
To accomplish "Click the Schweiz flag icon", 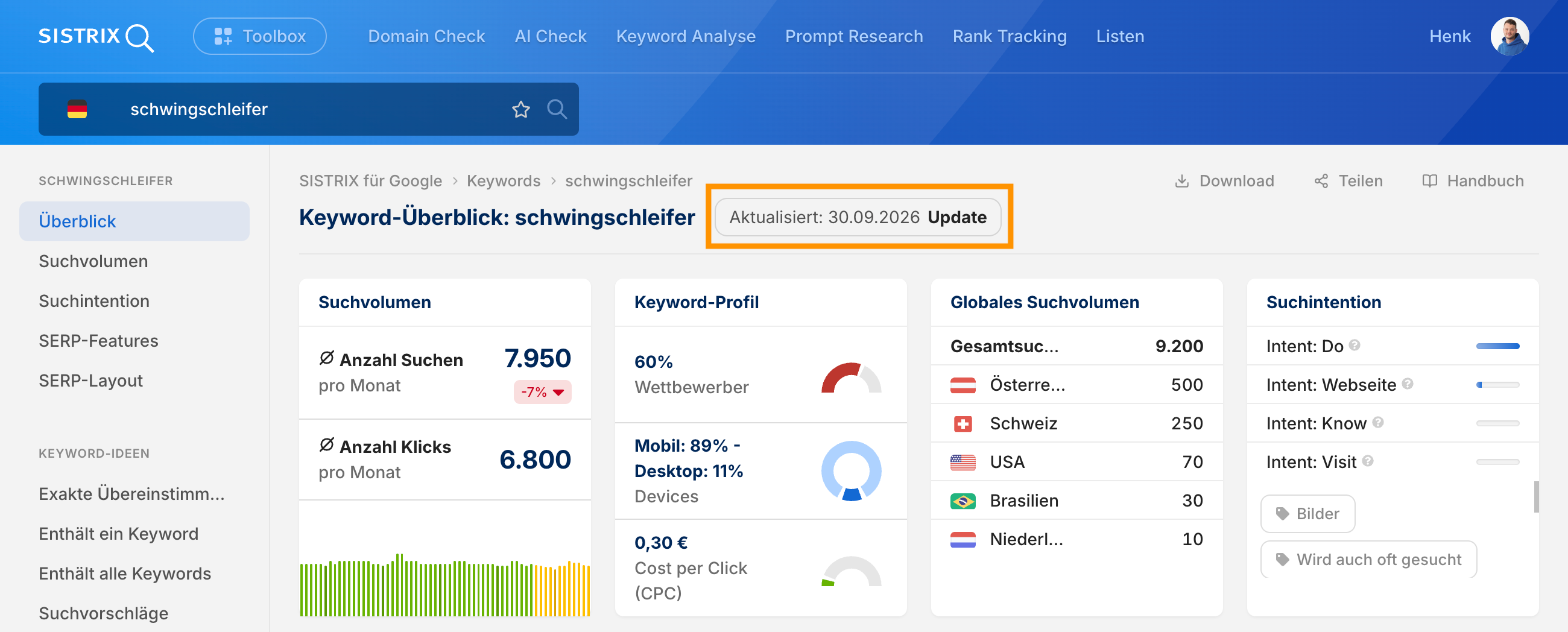I will coord(963,424).
